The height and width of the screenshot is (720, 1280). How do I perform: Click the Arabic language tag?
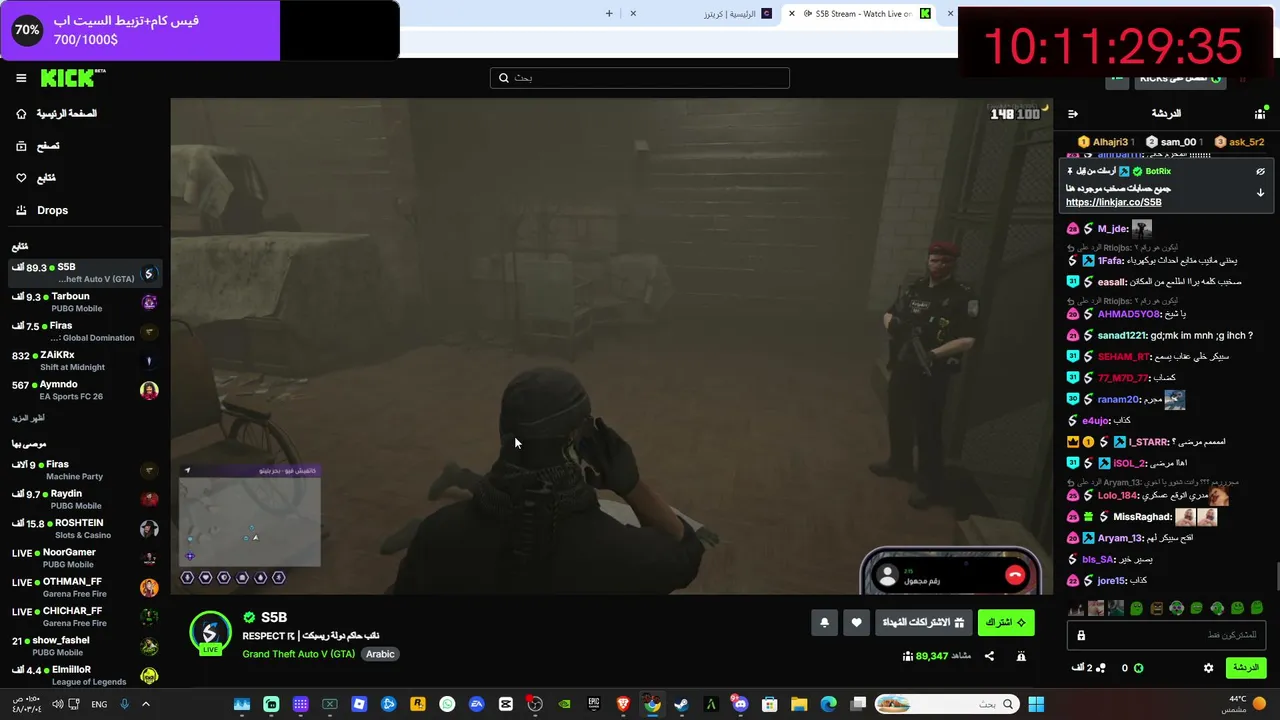click(380, 654)
